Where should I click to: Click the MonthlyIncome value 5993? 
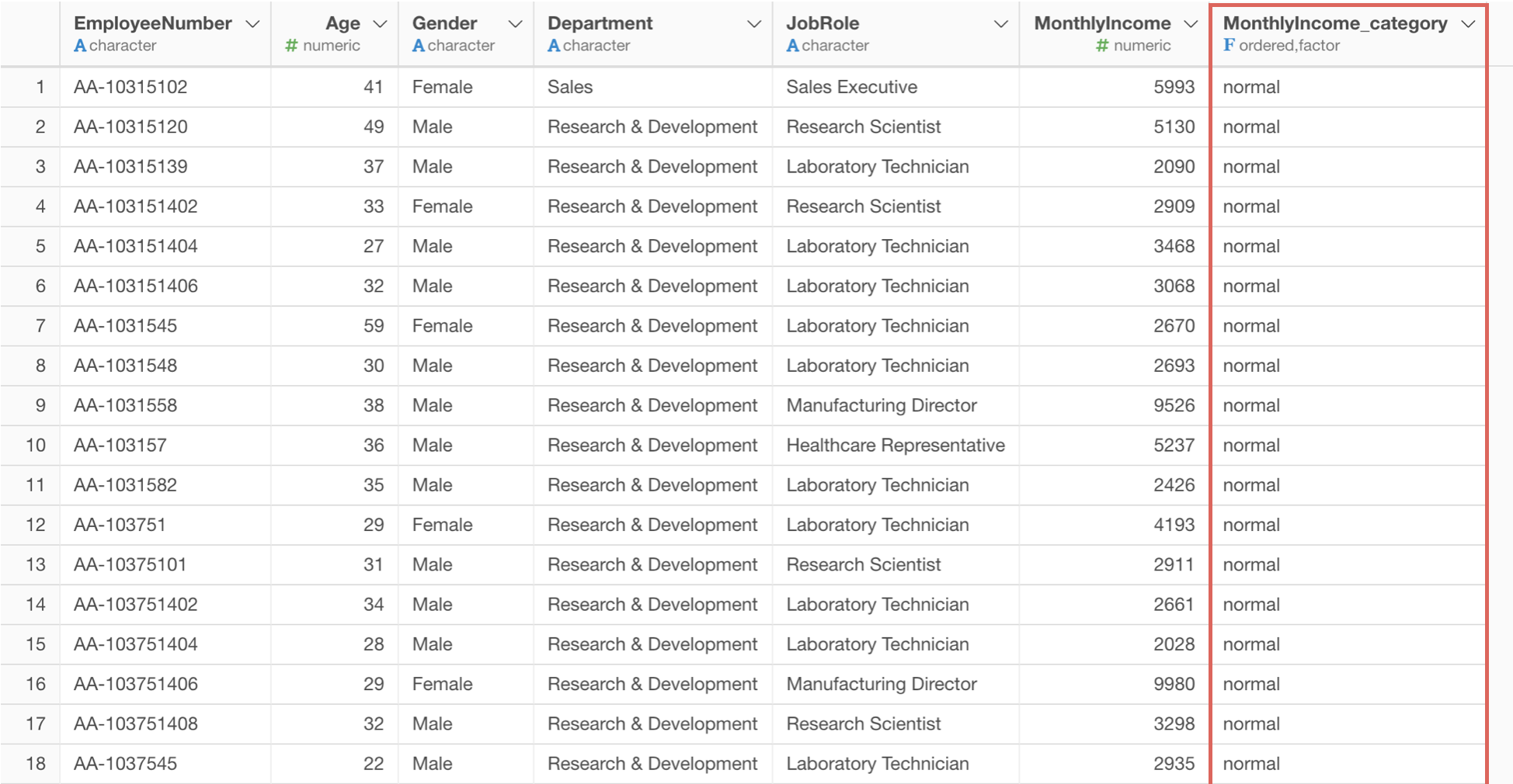(x=1174, y=87)
